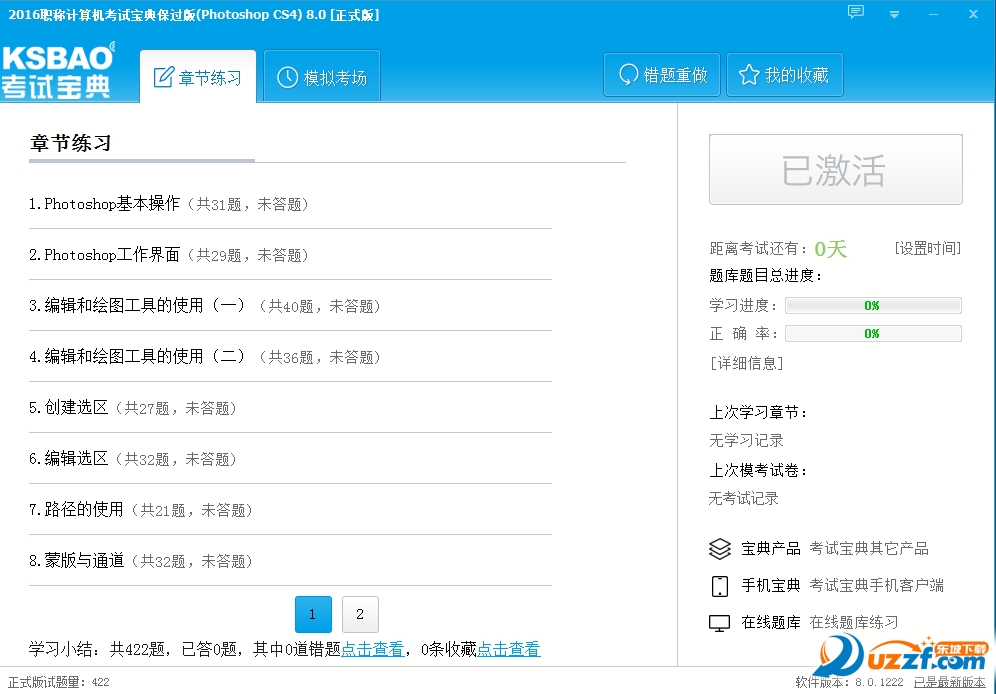Click the [设置时间] link
Image resolution: width=996 pixels, height=694 pixels.
927,248
